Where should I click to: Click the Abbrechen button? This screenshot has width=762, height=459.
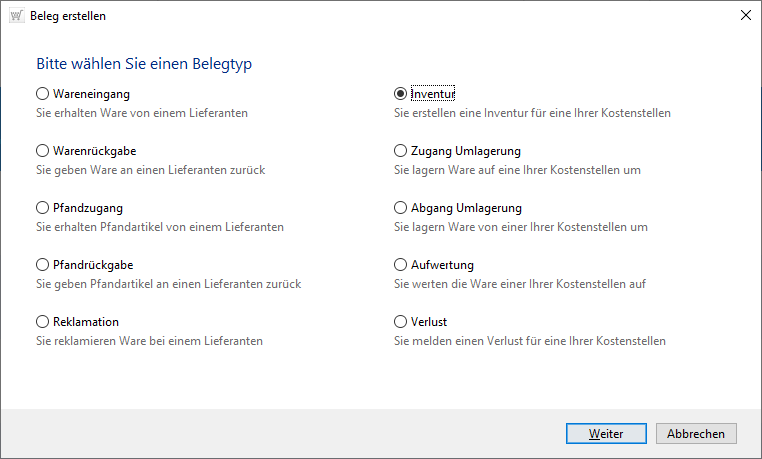[x=697, y=433]
